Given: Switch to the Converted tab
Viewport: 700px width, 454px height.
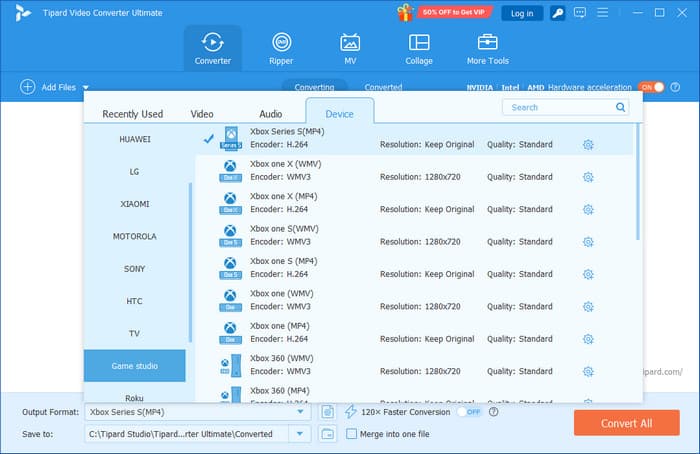Looking at the screenshot, I should click(x=383, y=87).
